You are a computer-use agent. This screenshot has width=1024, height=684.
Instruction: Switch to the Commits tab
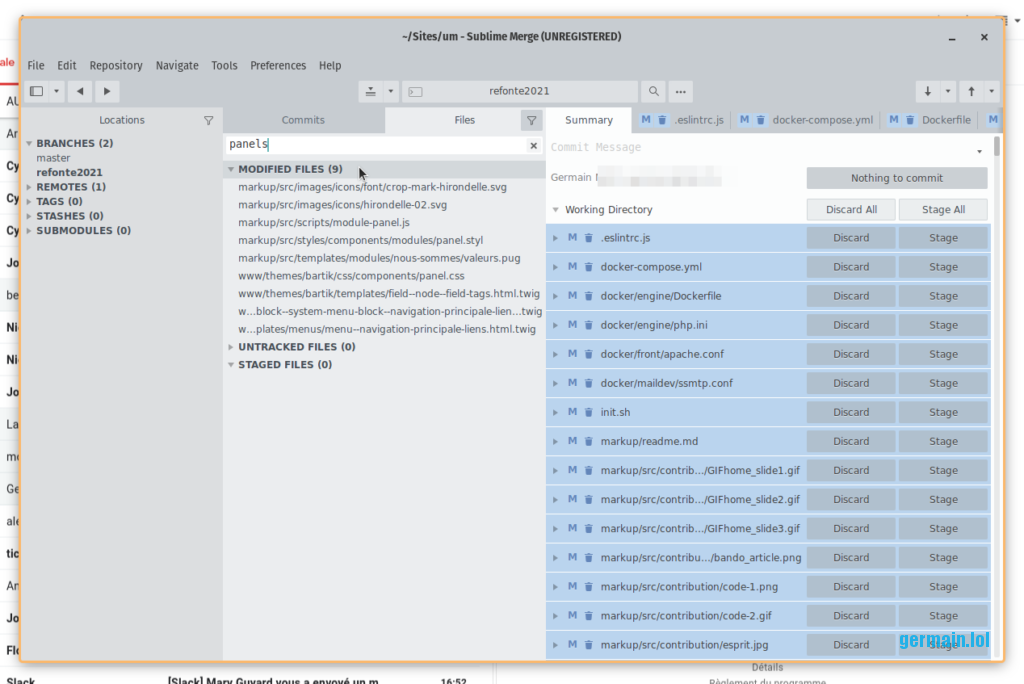point(303,120)
